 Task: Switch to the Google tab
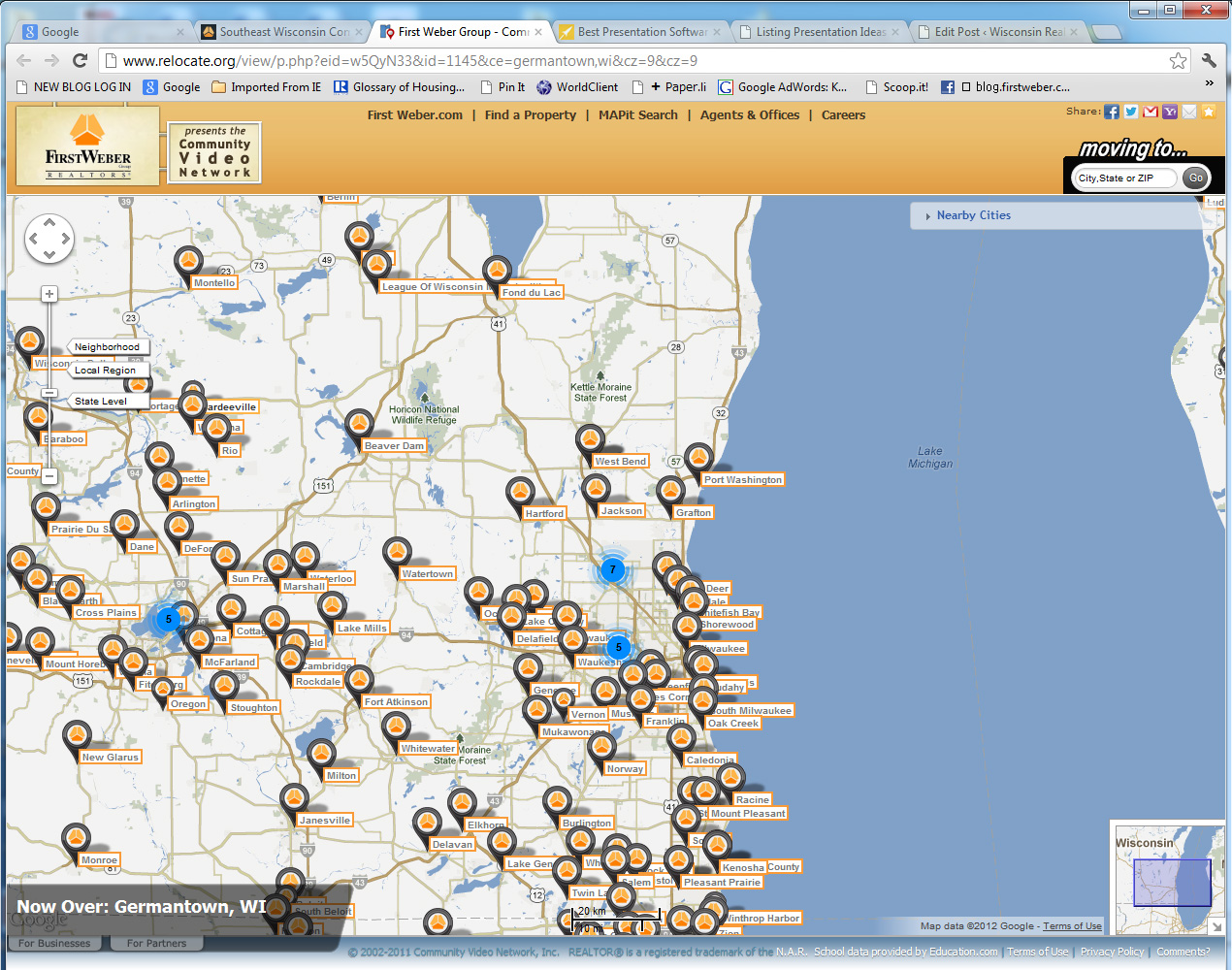[103, 32]
